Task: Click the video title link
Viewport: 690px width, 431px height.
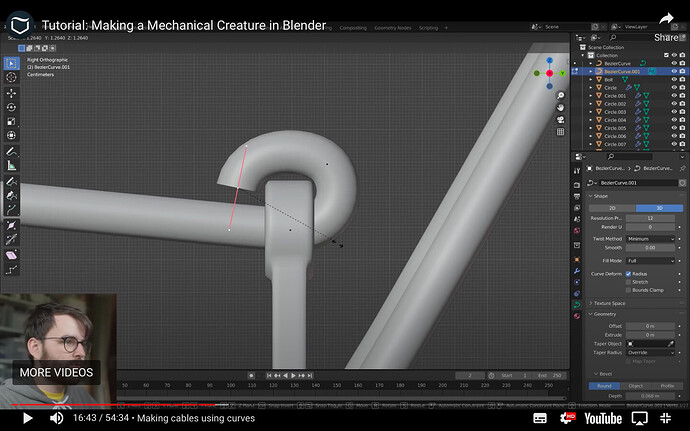Action: (184, 25)
